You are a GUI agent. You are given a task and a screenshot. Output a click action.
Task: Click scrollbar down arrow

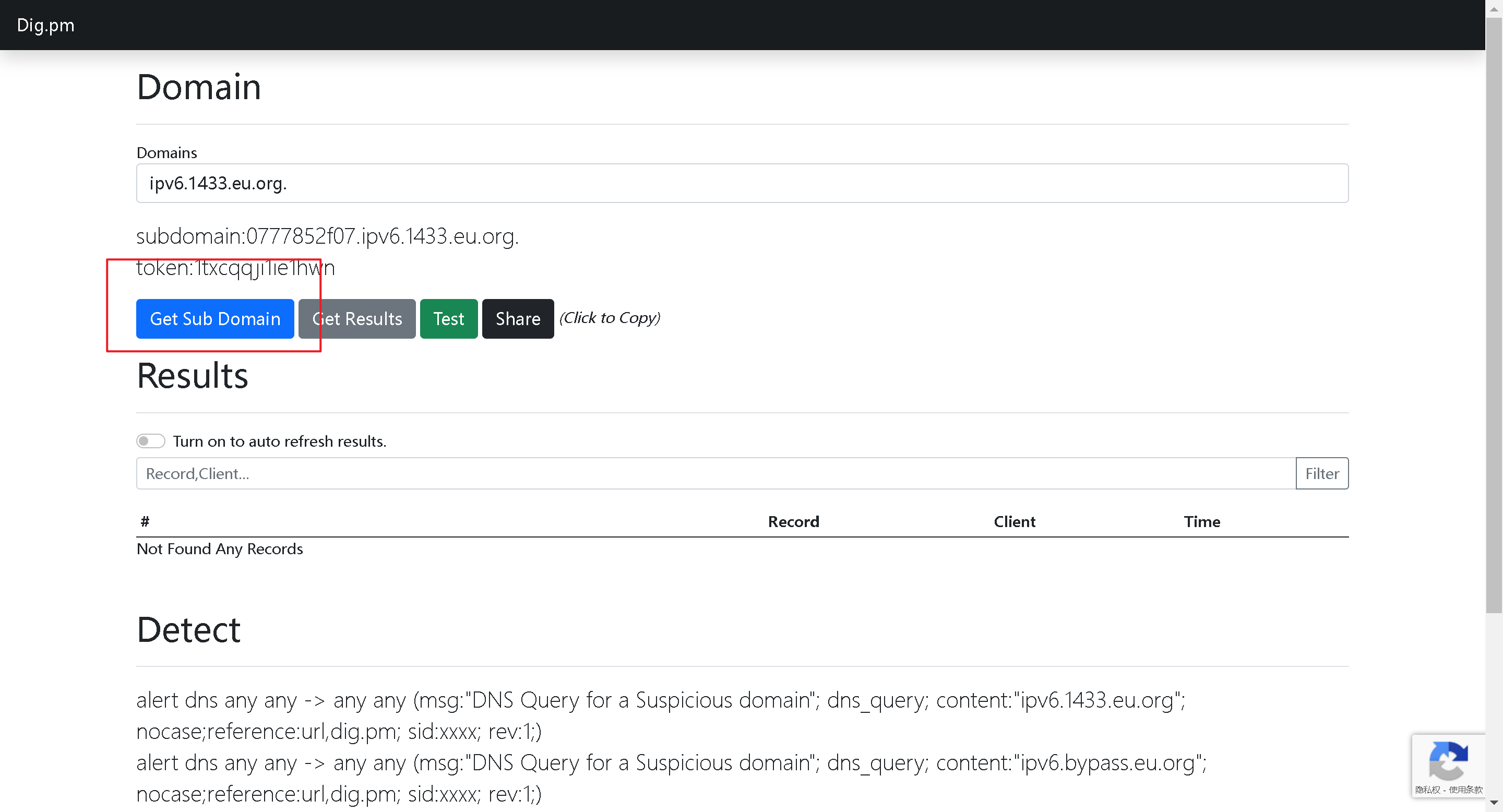[x=1494, y=803]
